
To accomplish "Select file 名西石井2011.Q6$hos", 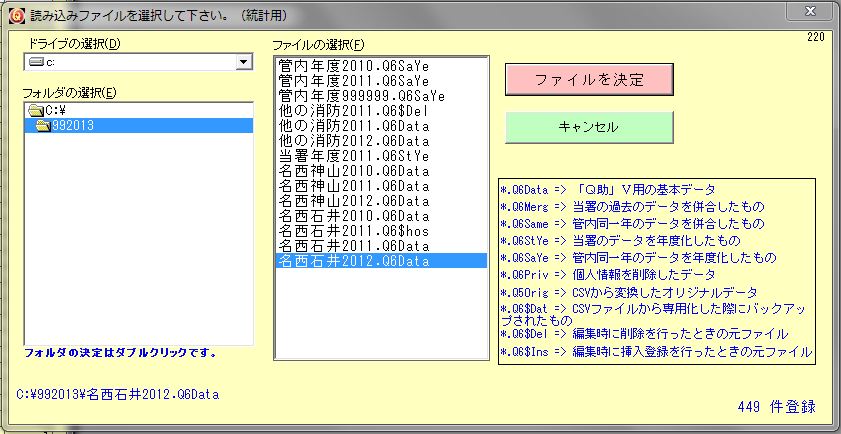I will (x=354, y=231).
